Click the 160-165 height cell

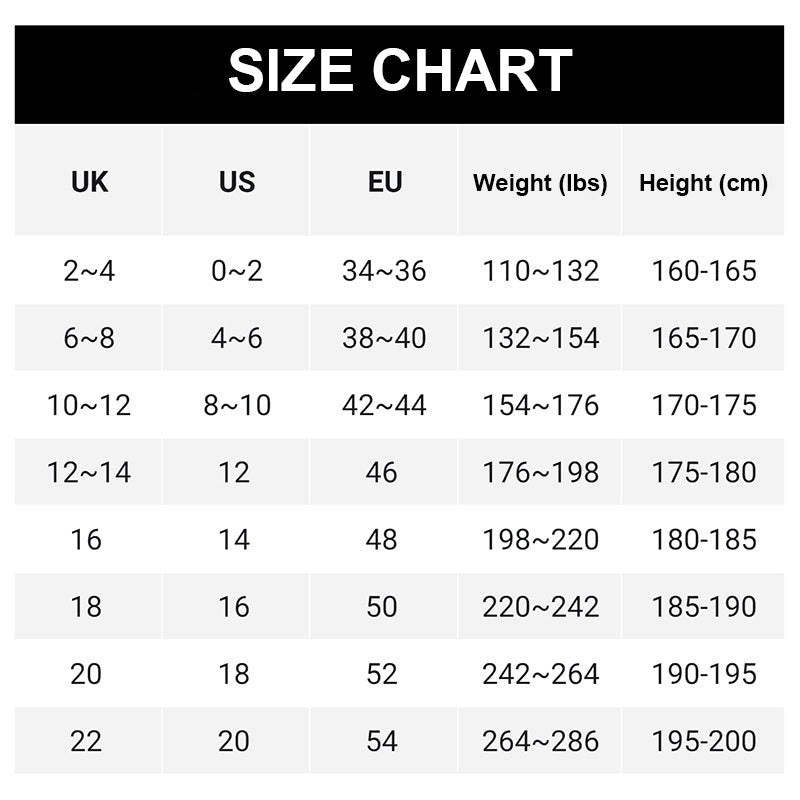[x=704, y=271]
